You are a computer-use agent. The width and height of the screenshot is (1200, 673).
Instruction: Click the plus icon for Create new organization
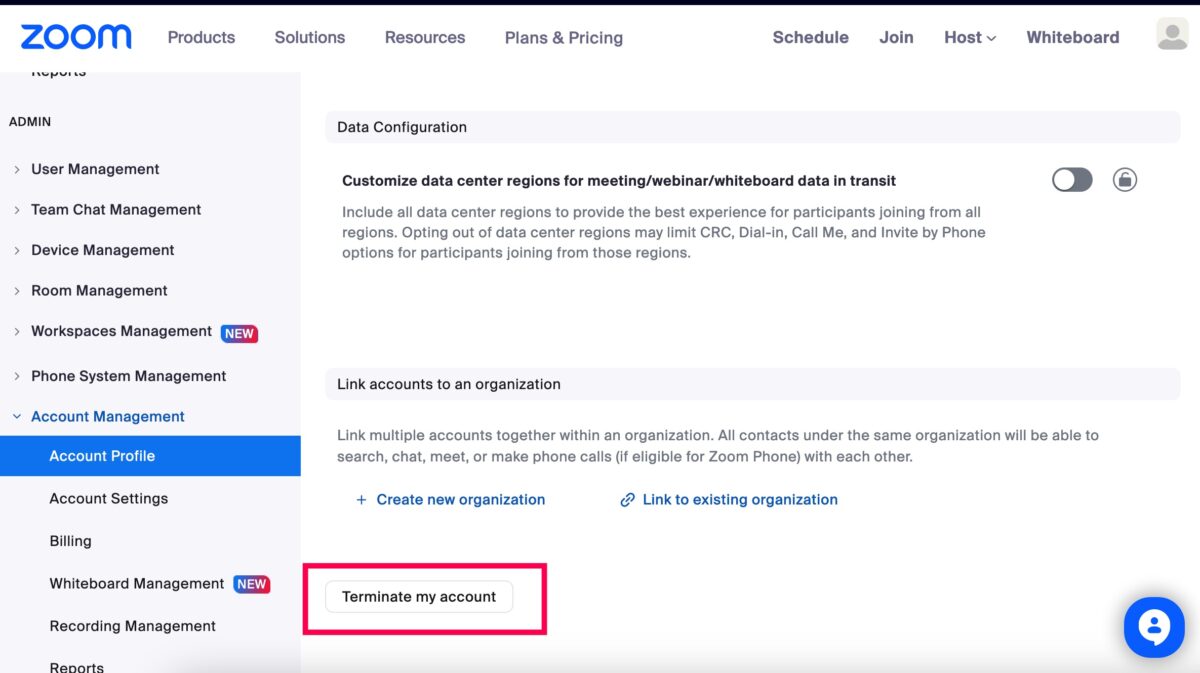(x=361, y=500)
